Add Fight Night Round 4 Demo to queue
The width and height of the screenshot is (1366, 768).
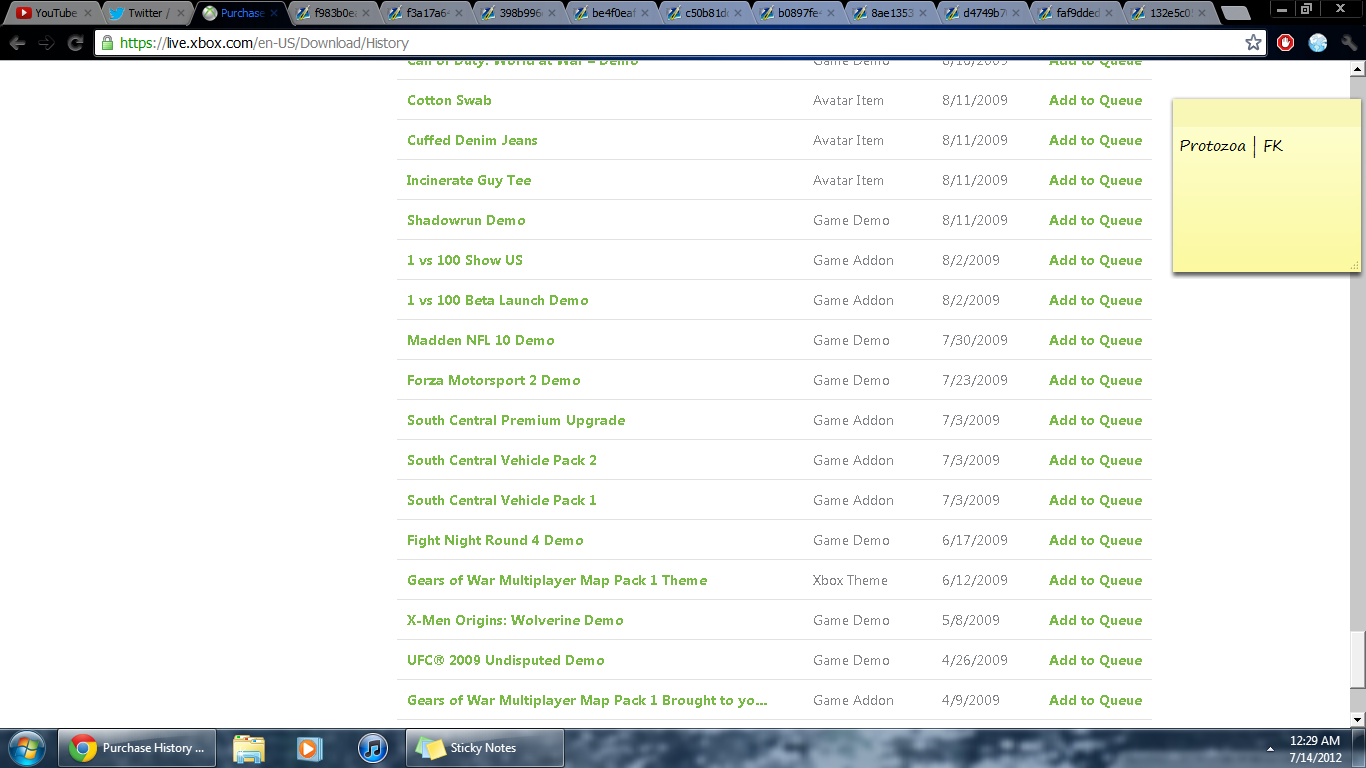pos(1095,540)
